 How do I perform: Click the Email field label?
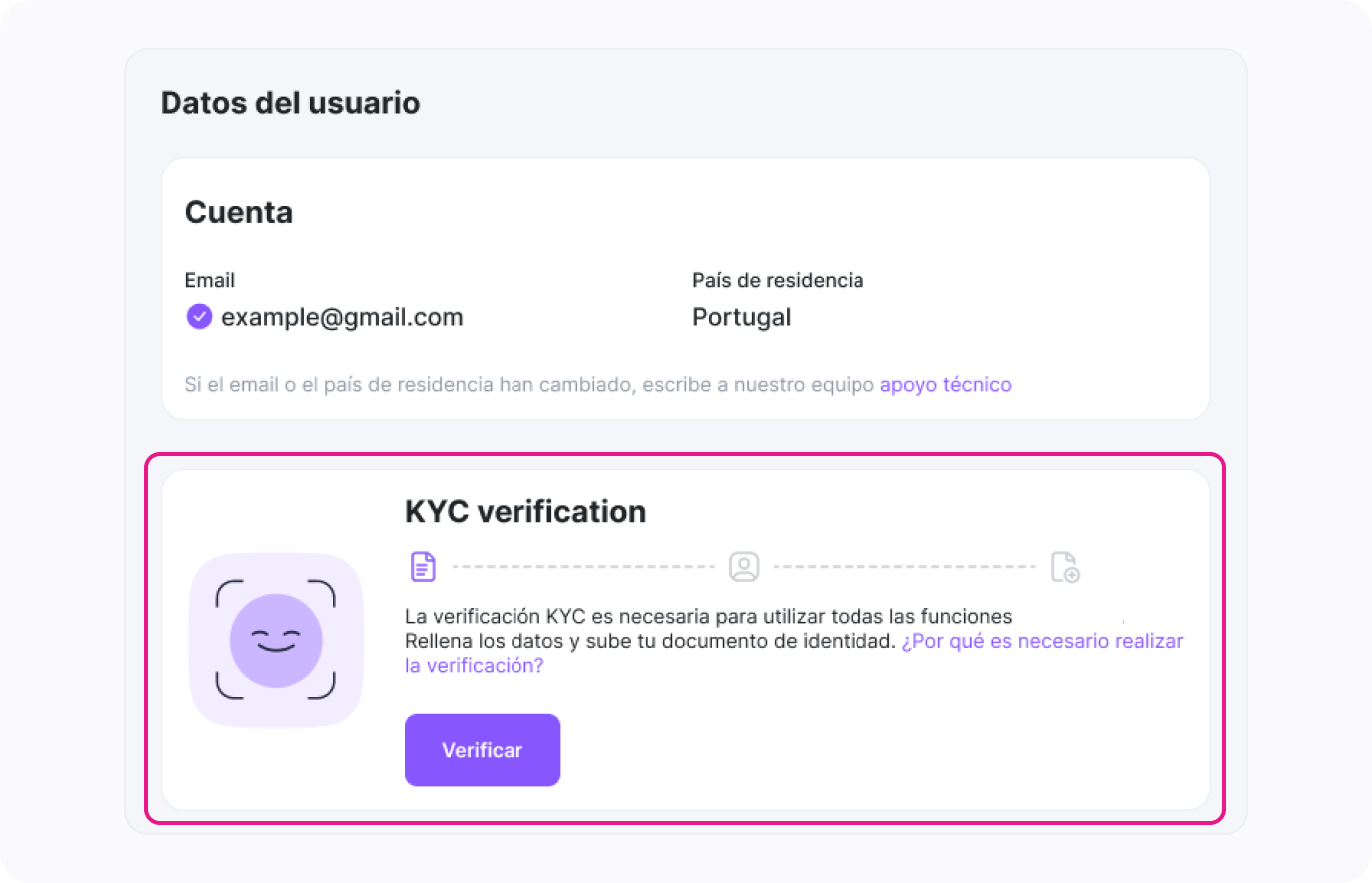click(x=210, y=280)
